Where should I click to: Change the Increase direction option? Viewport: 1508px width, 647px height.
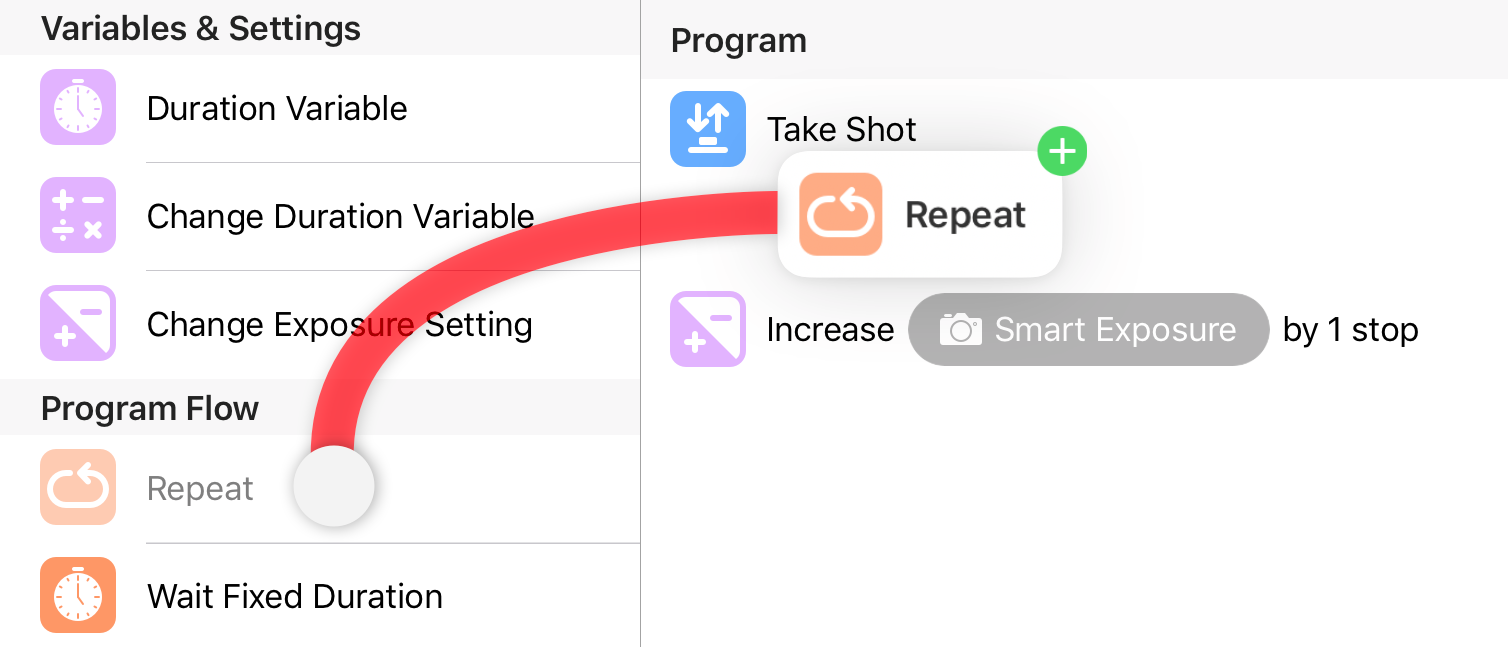(830, 330)
